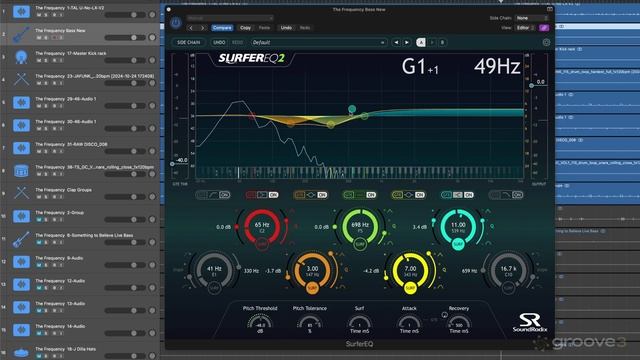Select The Frequency 9-Audio track name
640x360 pixels.
(59, 258)
